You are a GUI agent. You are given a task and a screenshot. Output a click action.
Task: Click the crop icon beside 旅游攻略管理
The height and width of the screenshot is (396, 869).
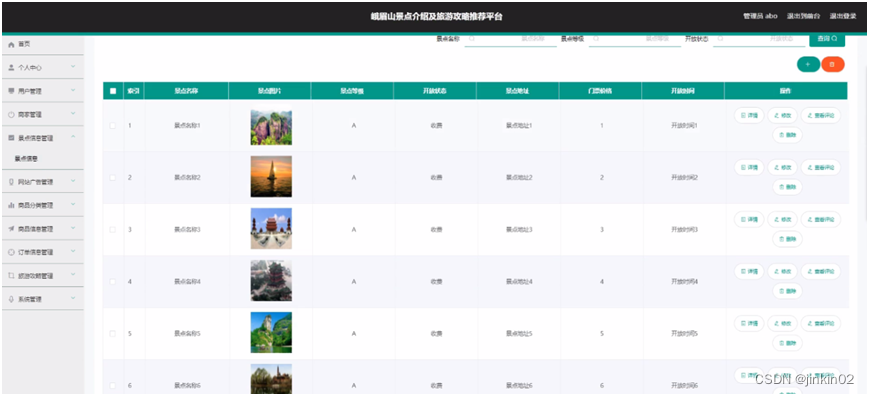(x=11, y=275)
